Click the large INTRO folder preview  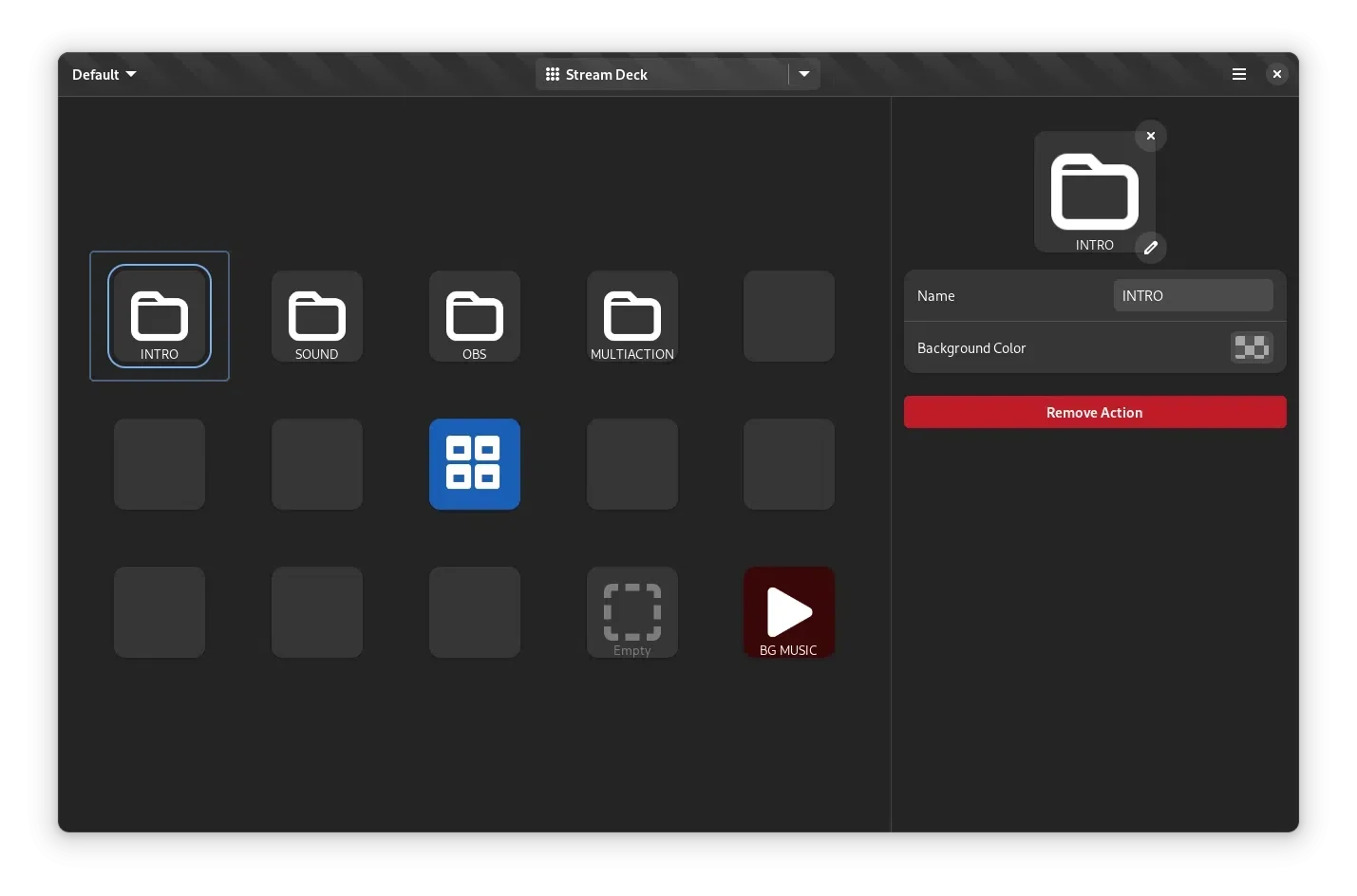point(1095,193)
